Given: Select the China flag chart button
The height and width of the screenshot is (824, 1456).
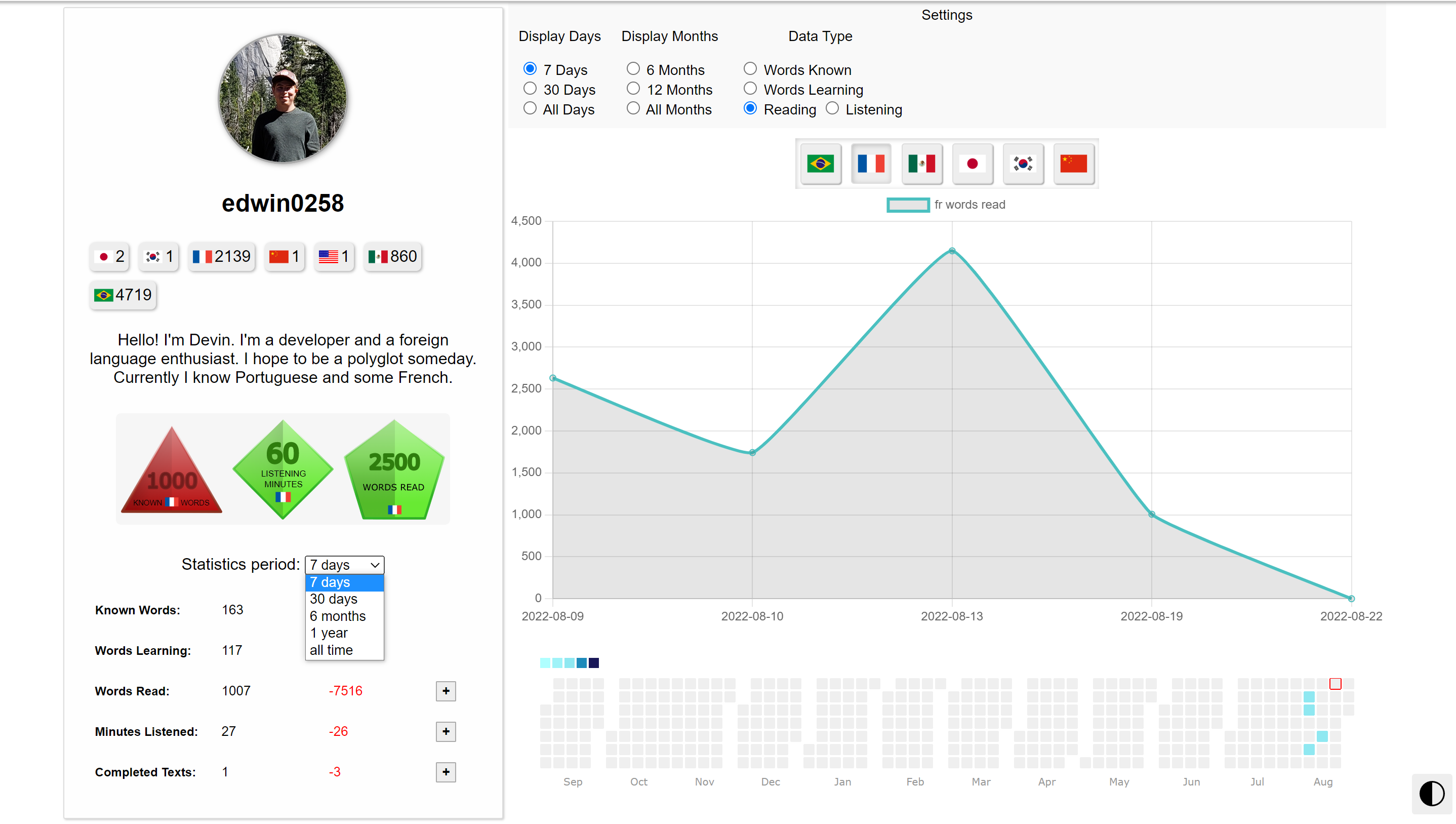Looking at the screenshot, I should click(1073, 164).
